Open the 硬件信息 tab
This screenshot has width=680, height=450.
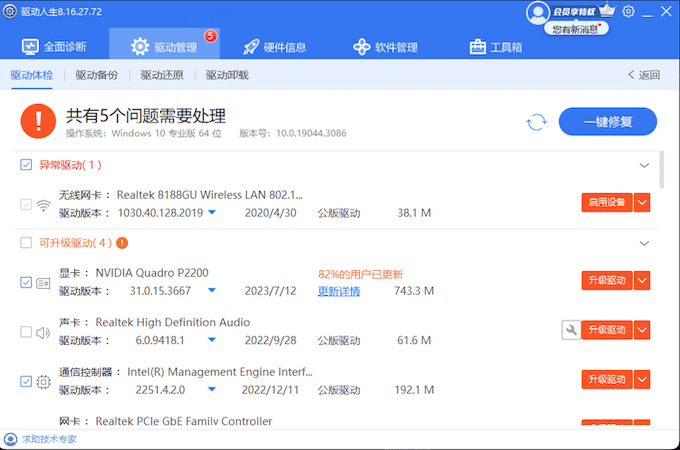click(275, 47)
